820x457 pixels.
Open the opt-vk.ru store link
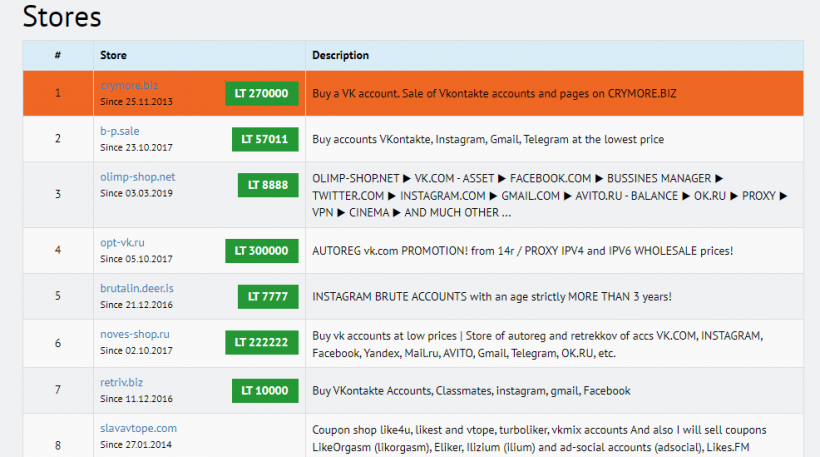[122, 243]
